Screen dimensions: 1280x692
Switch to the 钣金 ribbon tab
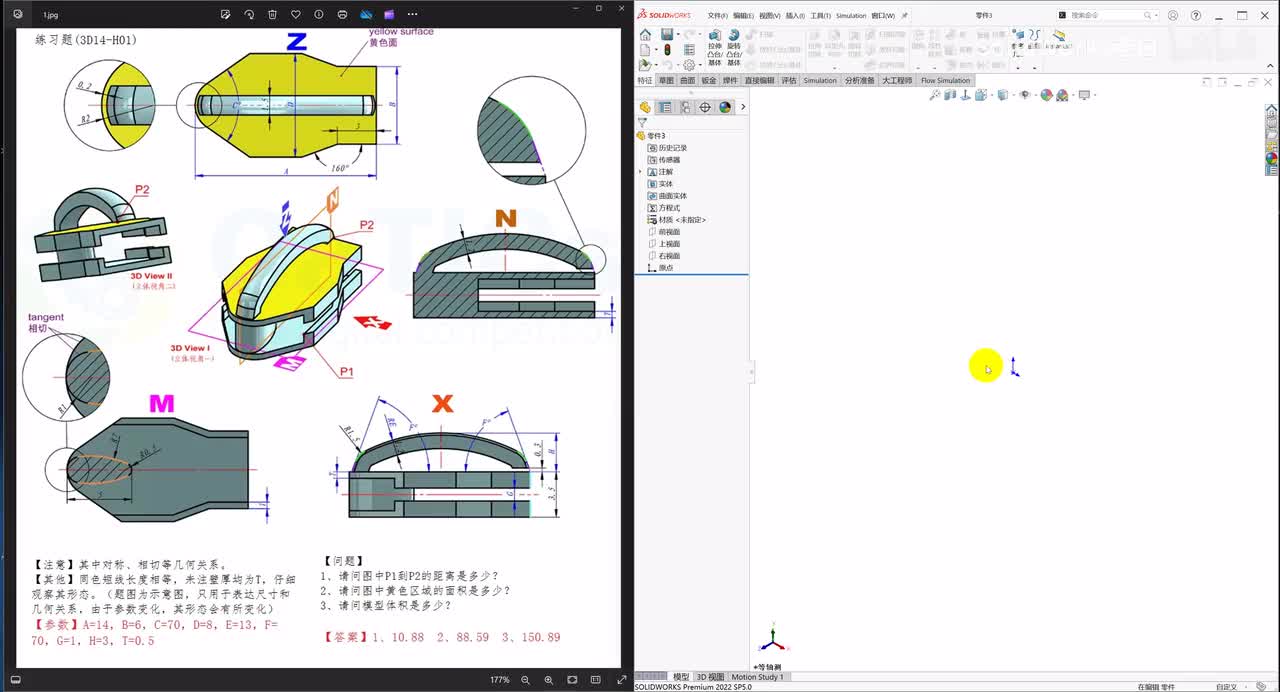709,80
